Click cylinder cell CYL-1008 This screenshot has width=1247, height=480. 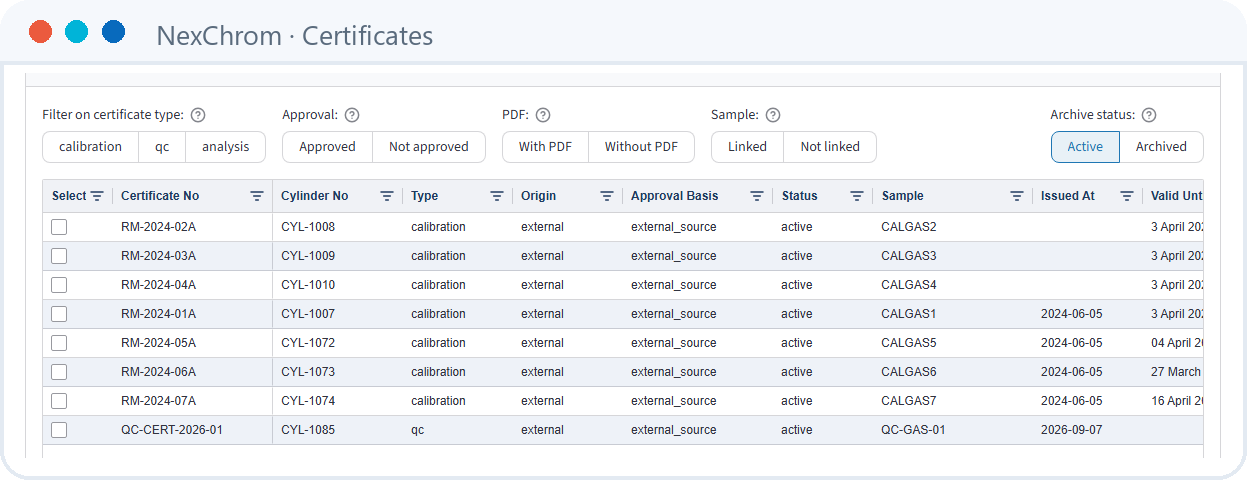pyautogui.click(x=308, y=227)
